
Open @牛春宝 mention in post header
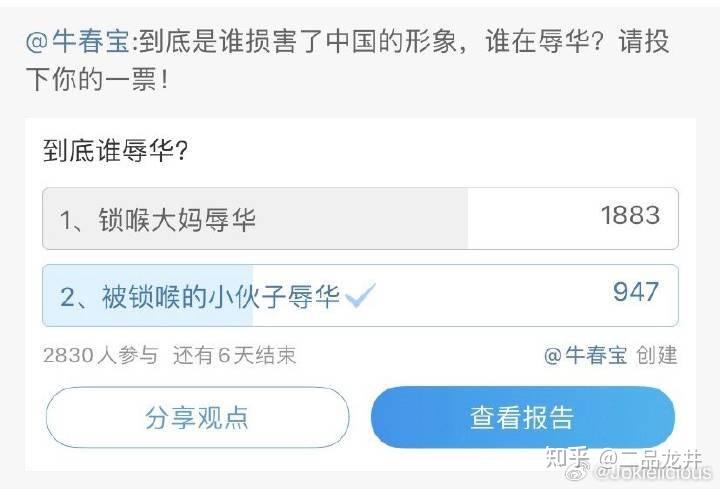(78, 42)
